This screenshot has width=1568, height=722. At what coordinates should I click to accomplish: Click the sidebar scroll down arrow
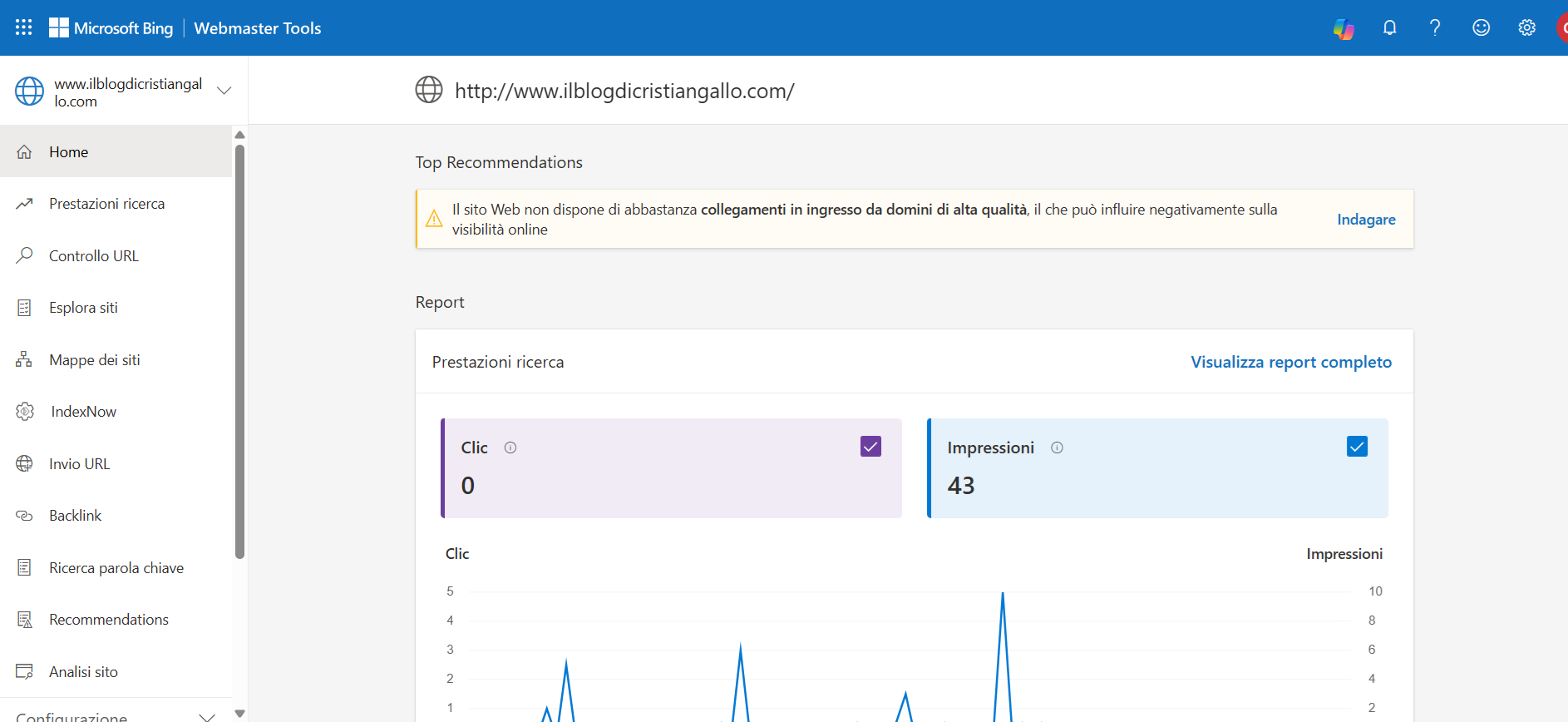pos(239,713)
